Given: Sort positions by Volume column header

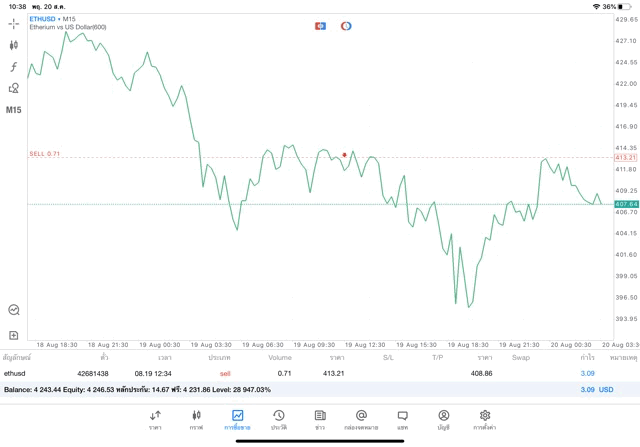Looking at the screenshot, I should [280, 357].
